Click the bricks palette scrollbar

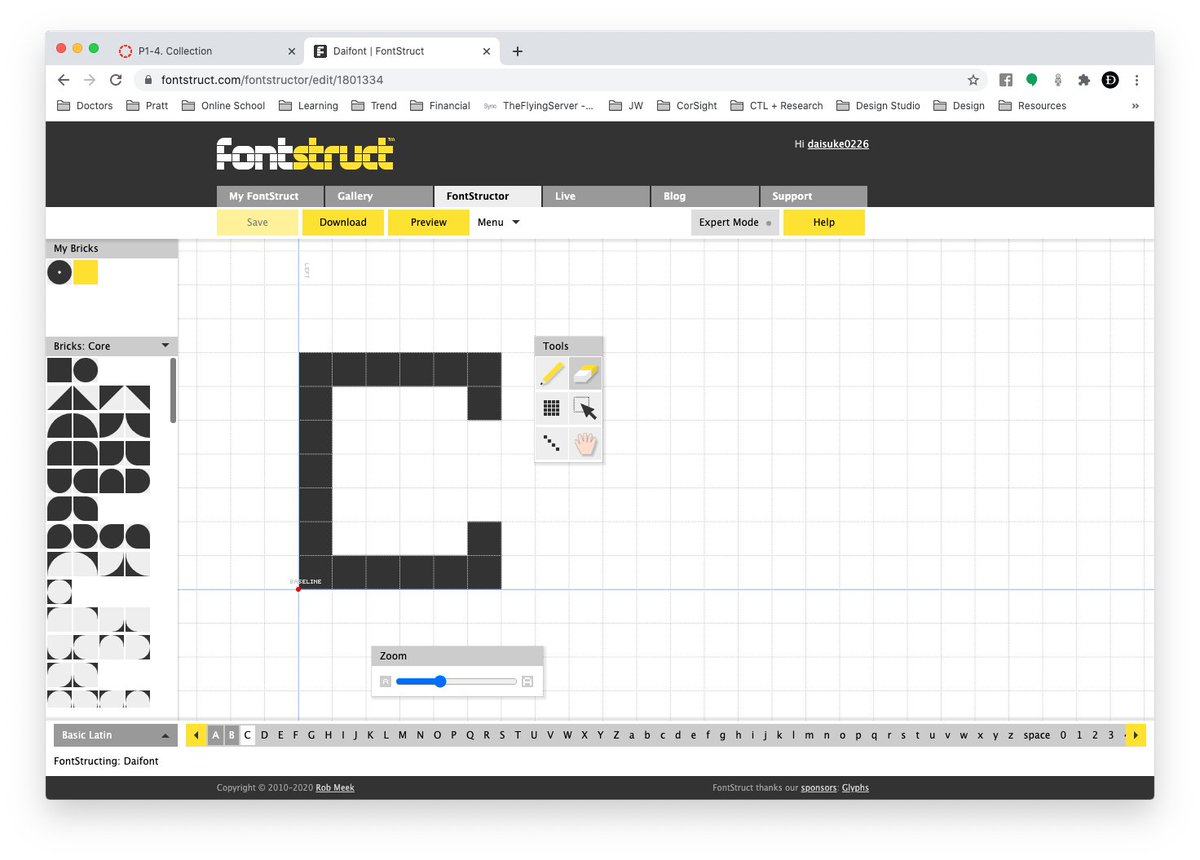(173, 390)
